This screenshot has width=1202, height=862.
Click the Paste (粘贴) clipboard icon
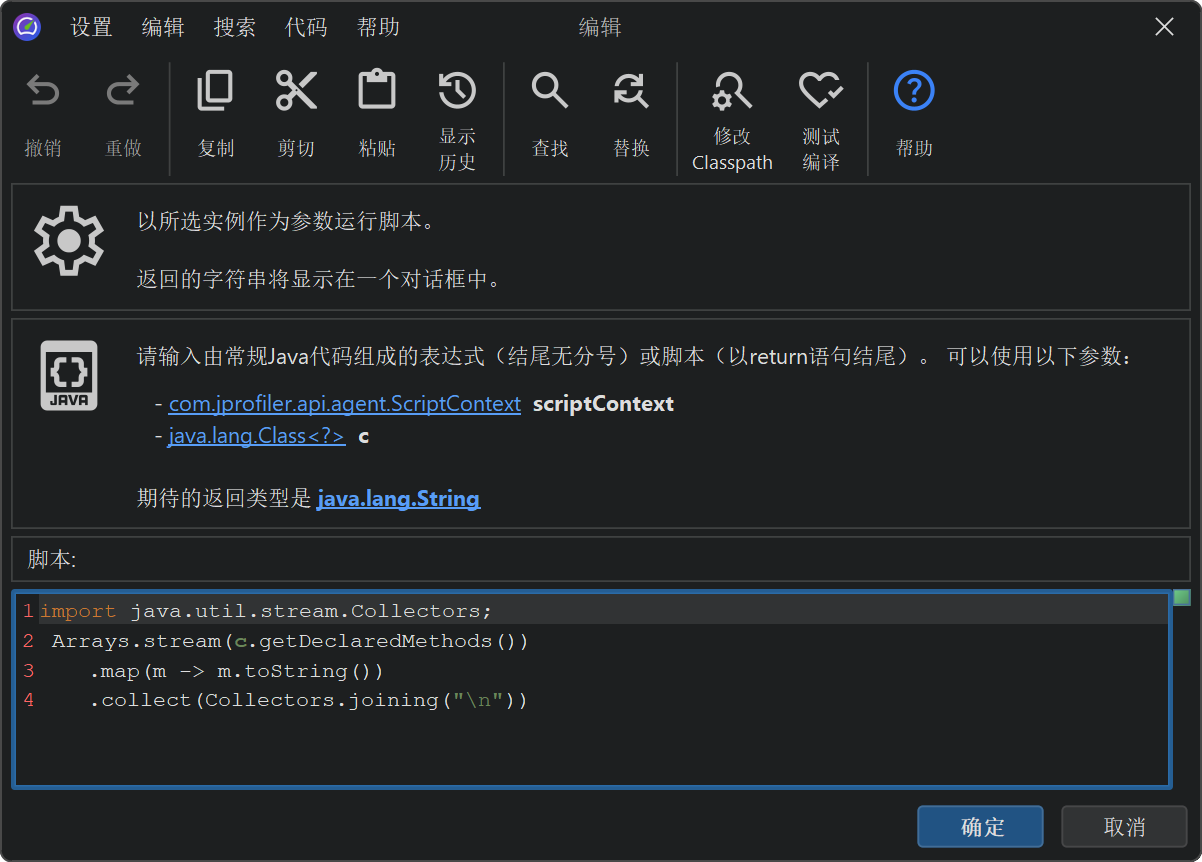[x=377, y=92]
